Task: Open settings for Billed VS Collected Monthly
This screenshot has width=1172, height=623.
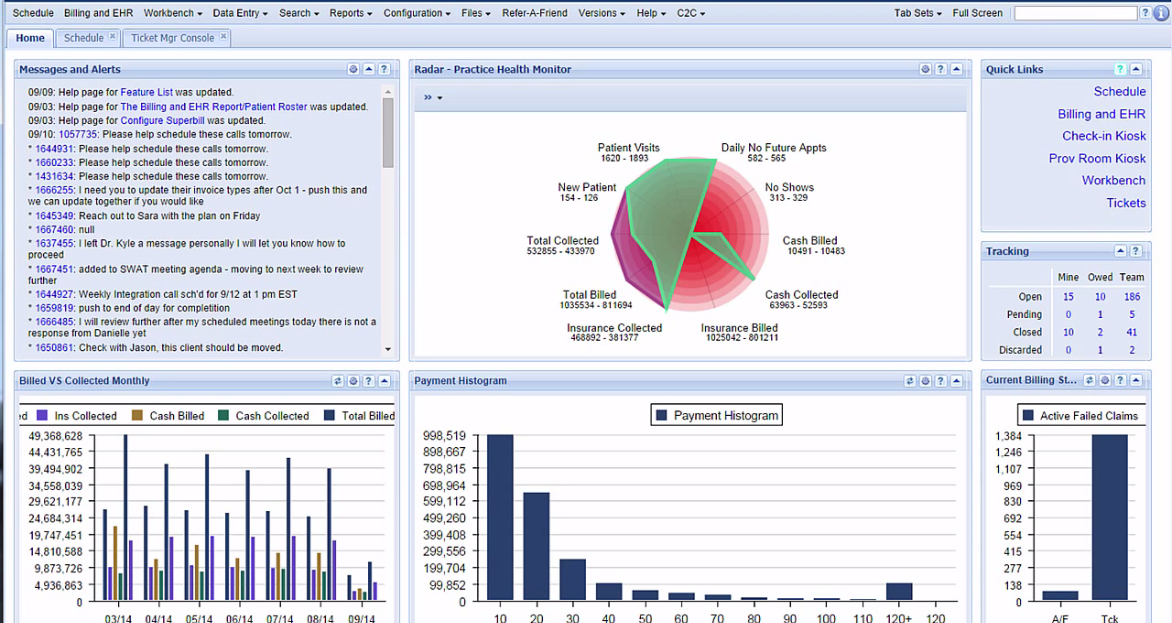Action: pyautogui.click(x=354, y=381)
